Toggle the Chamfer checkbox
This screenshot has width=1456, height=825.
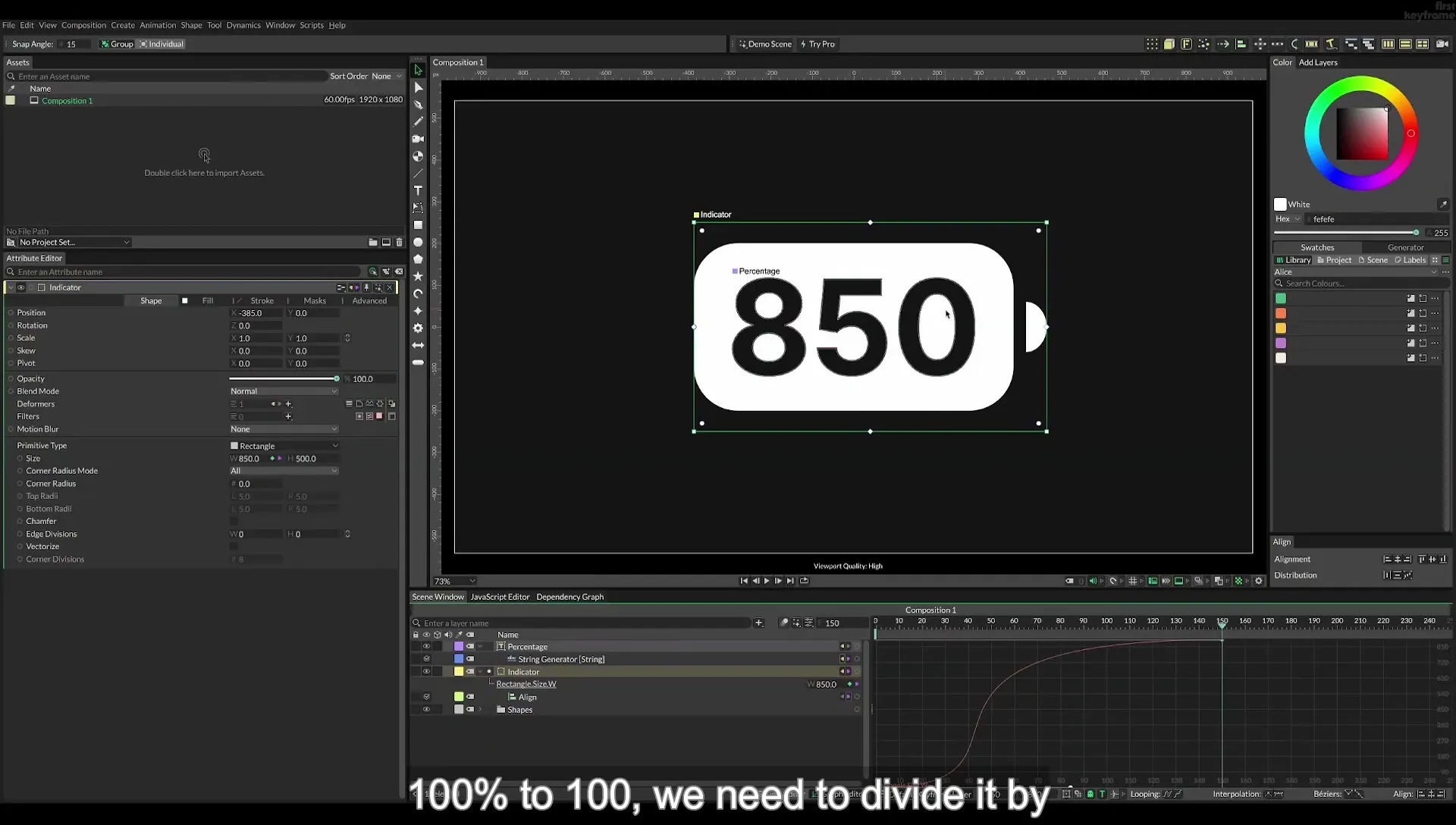tap(234, 521)
